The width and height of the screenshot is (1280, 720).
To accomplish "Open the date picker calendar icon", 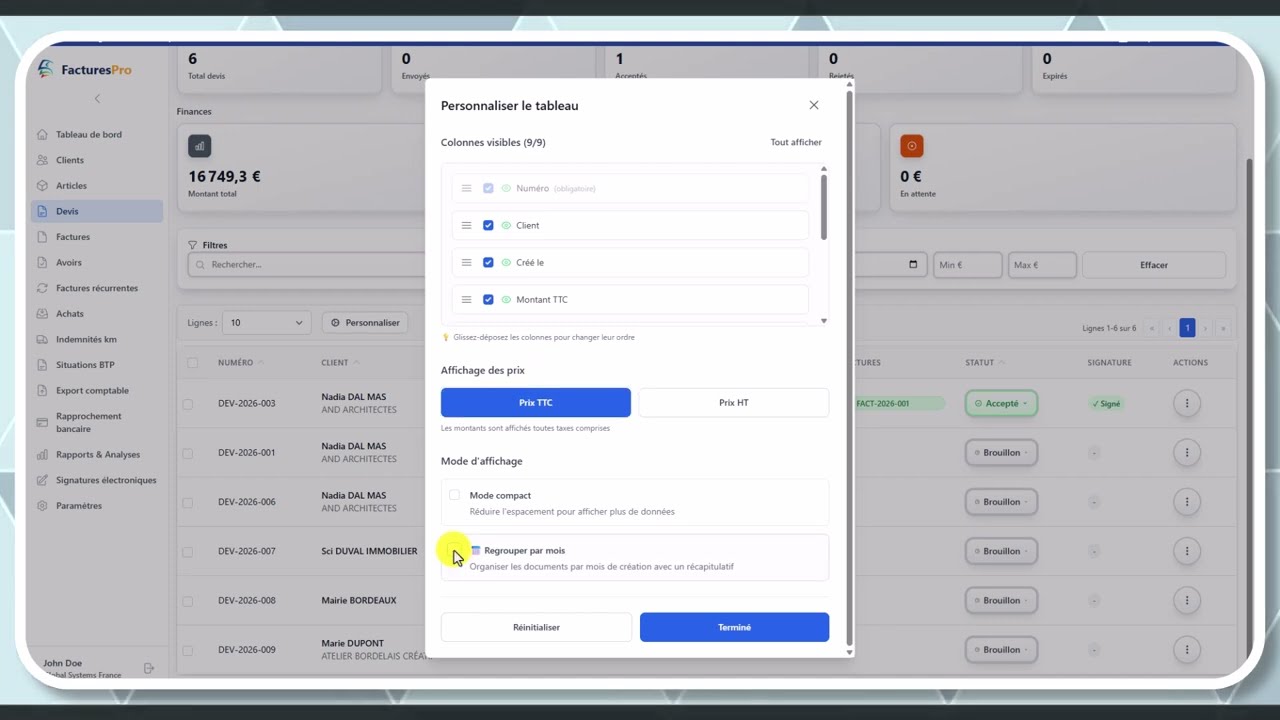I will point(913,265).
